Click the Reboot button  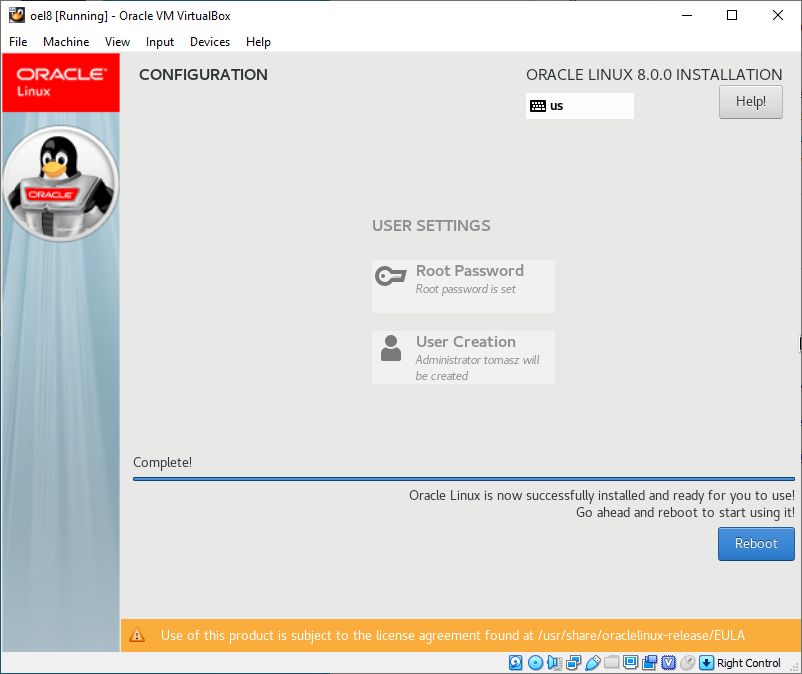[x=756, y=544]
